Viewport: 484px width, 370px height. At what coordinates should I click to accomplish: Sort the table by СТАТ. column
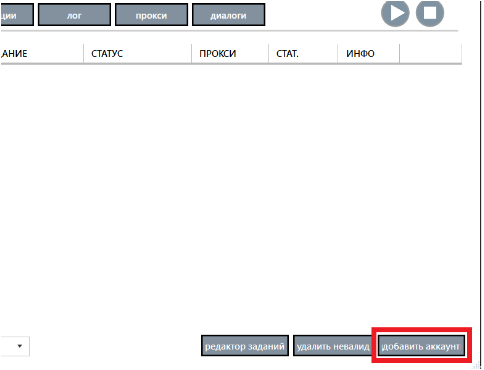click(x=303, y=53)
